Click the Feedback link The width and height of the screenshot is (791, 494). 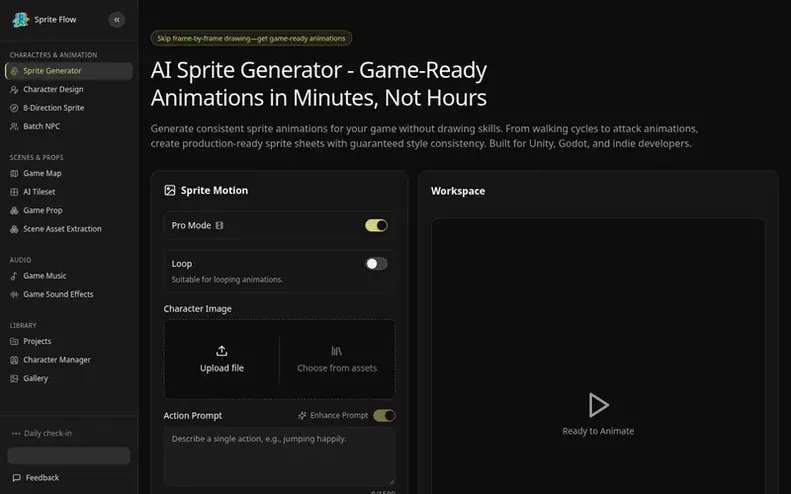36,478
